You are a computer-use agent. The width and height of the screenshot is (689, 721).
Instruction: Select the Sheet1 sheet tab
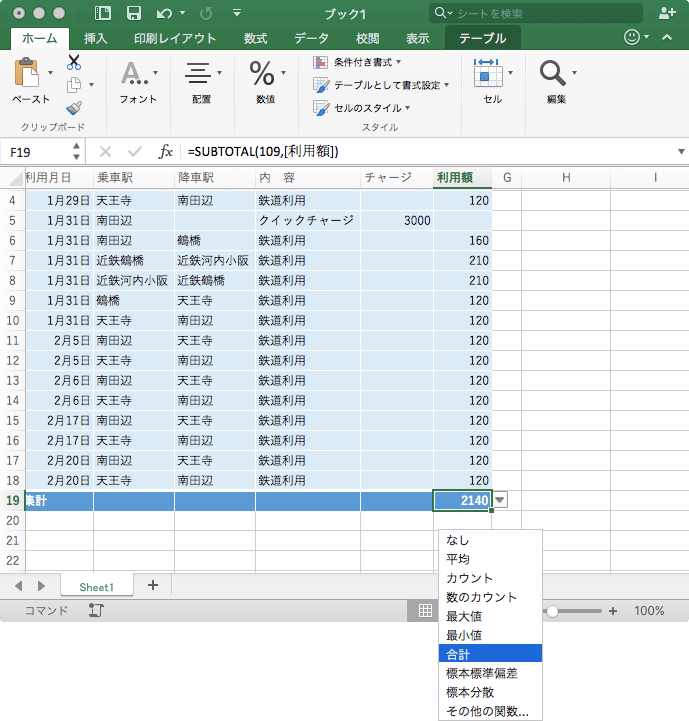pos(97,587)
